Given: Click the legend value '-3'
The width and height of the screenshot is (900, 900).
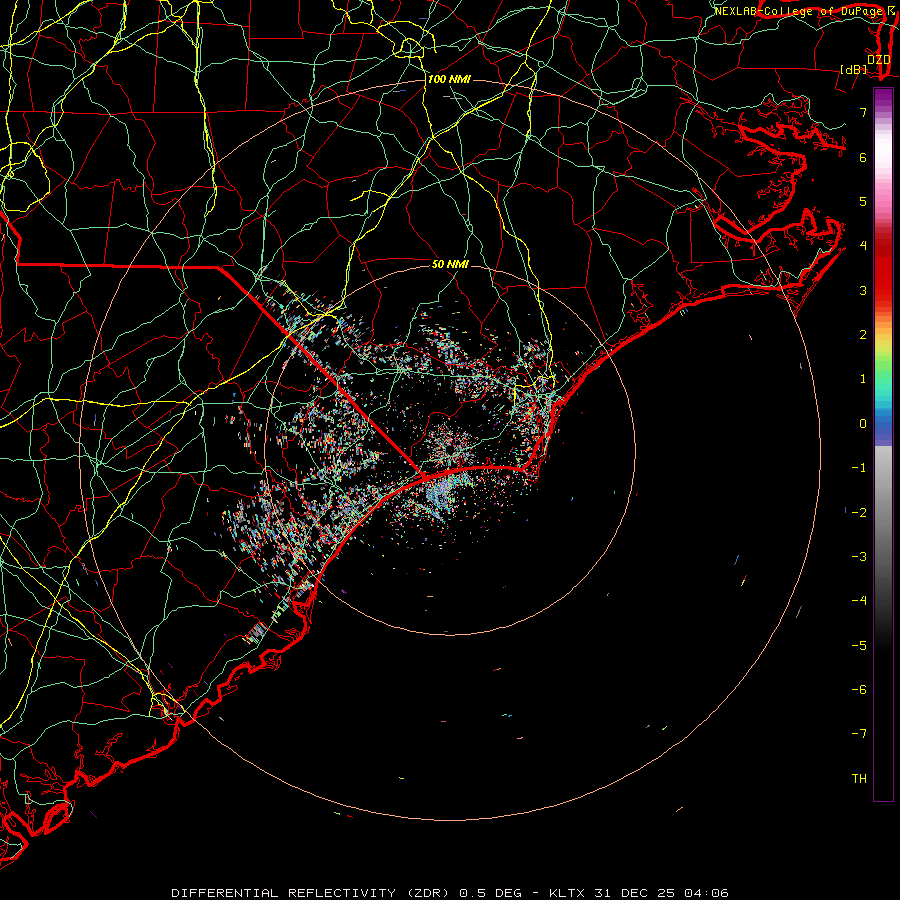Looking at the screenshot, I should 859,556.
